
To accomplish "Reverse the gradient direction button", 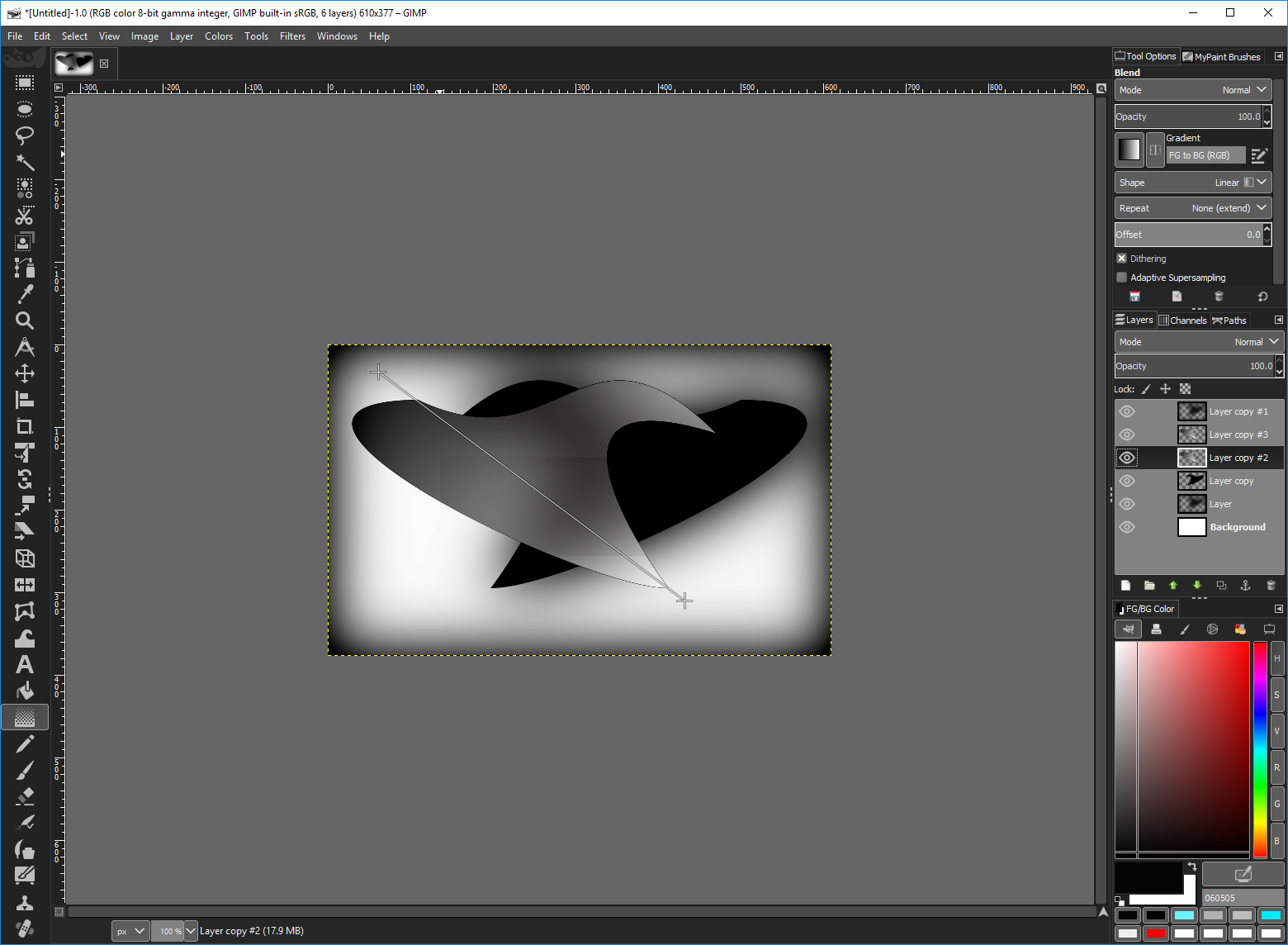I will click(1155, 150).
